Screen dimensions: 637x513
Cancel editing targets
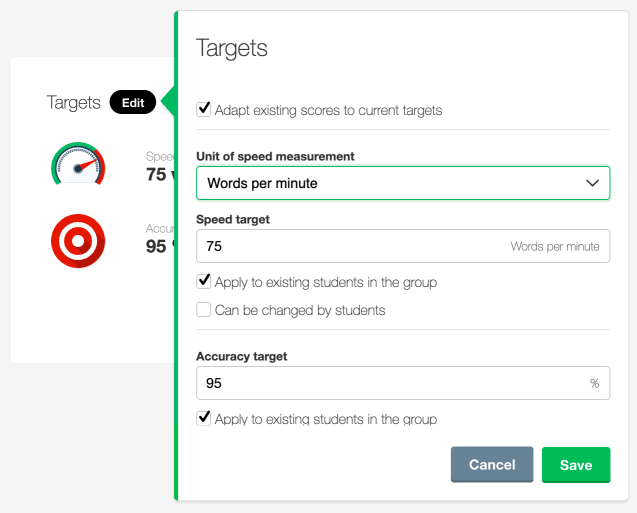491,465
